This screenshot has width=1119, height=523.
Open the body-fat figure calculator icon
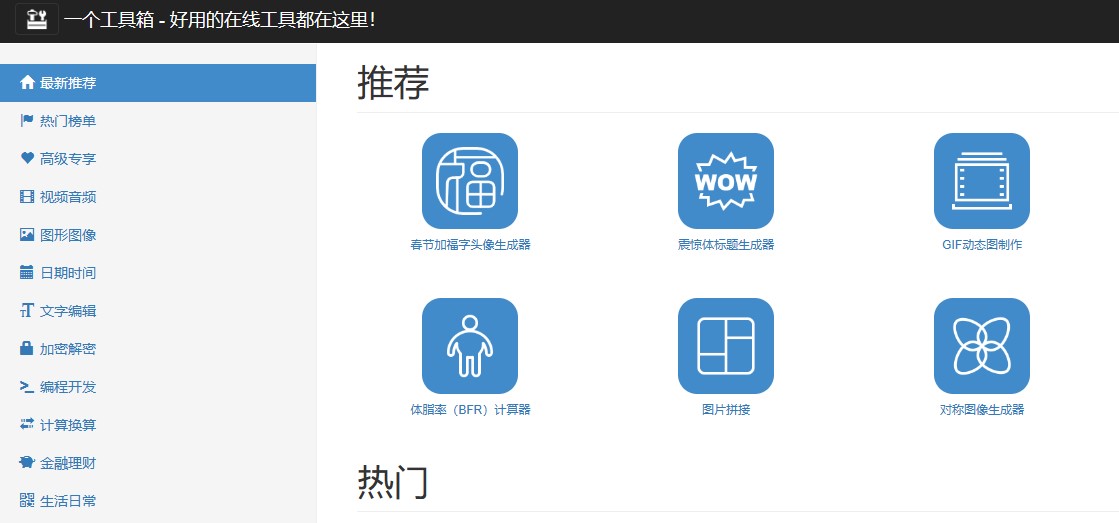(470, 346)
